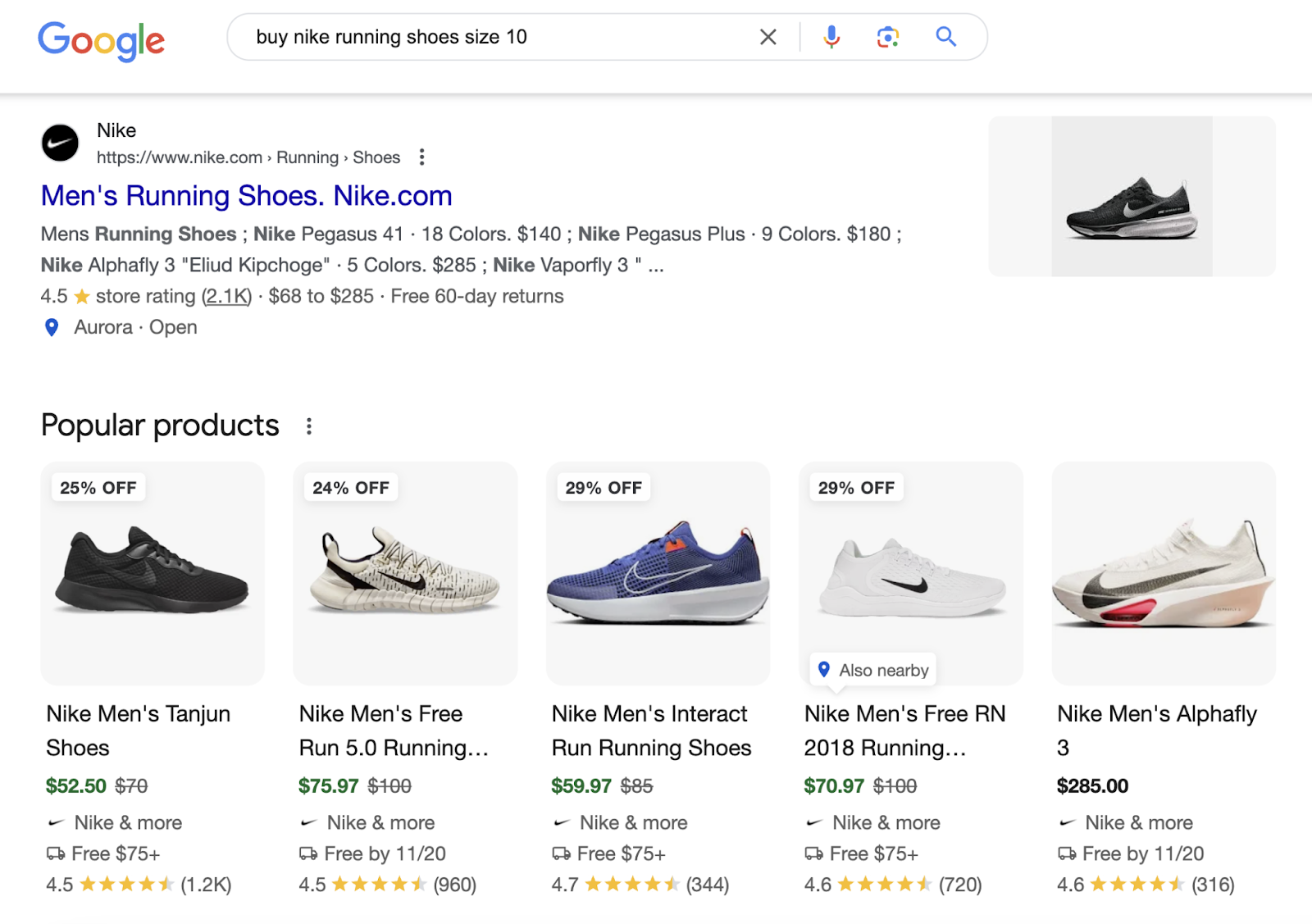Clear the search query with the X icon
The height and width of the screenshot is (924, 1312).
[768, 37]
